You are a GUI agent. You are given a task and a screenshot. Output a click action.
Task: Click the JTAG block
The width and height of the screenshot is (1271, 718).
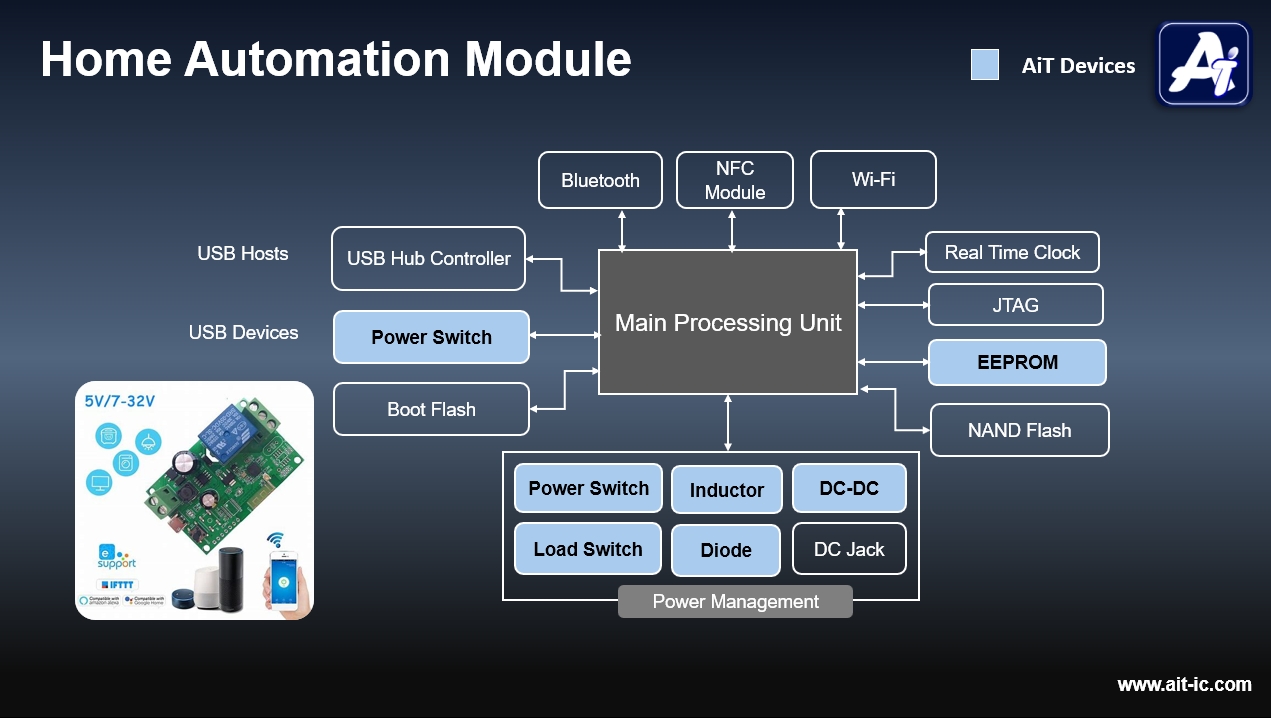[1015, 305]
